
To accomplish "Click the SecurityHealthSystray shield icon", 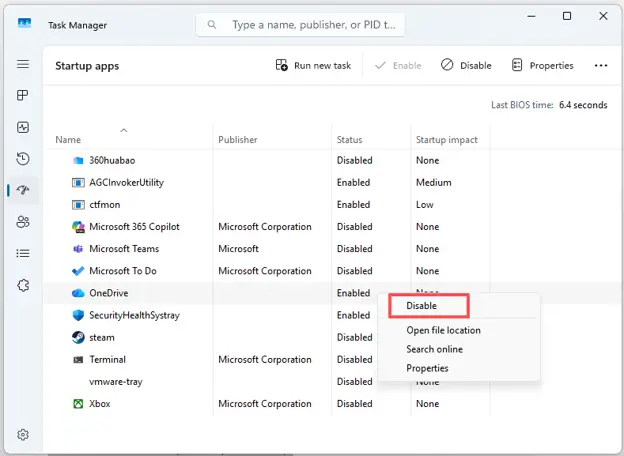I will pos(78,316).
